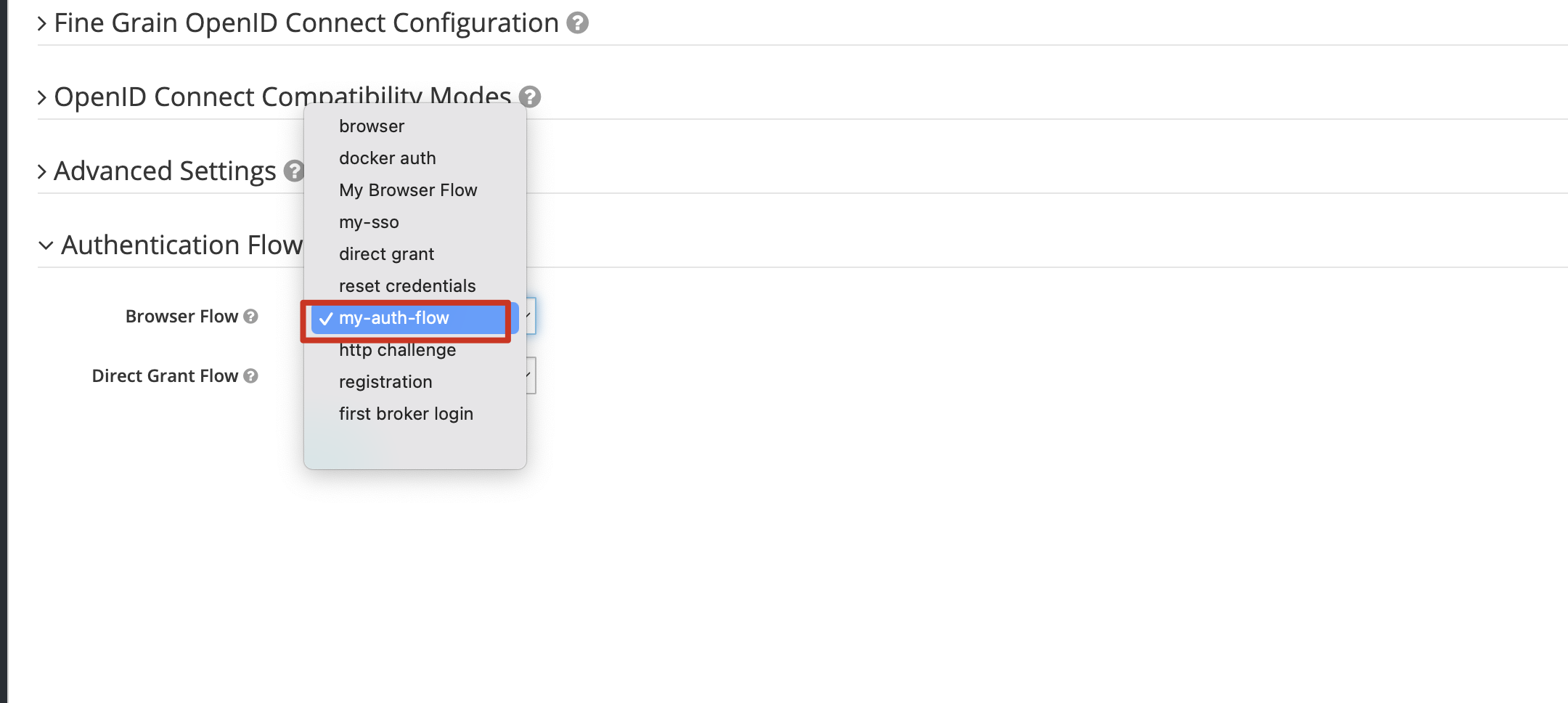Click help icon beside OpenID Connect Compatibility Modes

(530, 97)
